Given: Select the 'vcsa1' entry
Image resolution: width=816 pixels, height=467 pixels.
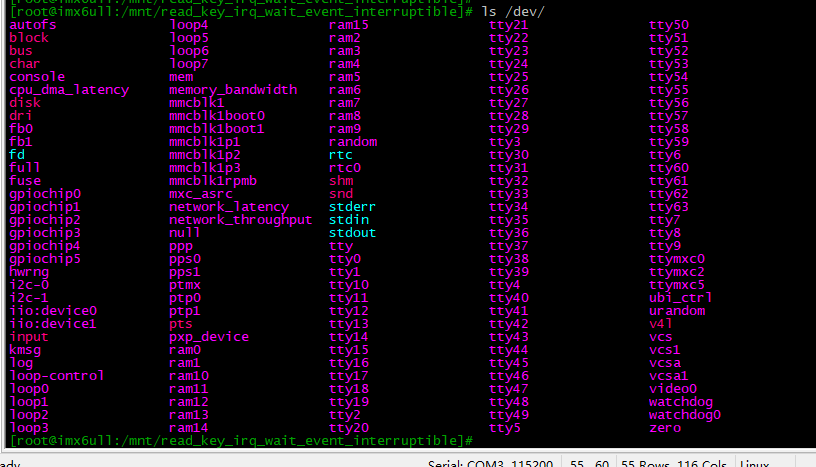Looking at the screenshot, I should pos(669,376).
